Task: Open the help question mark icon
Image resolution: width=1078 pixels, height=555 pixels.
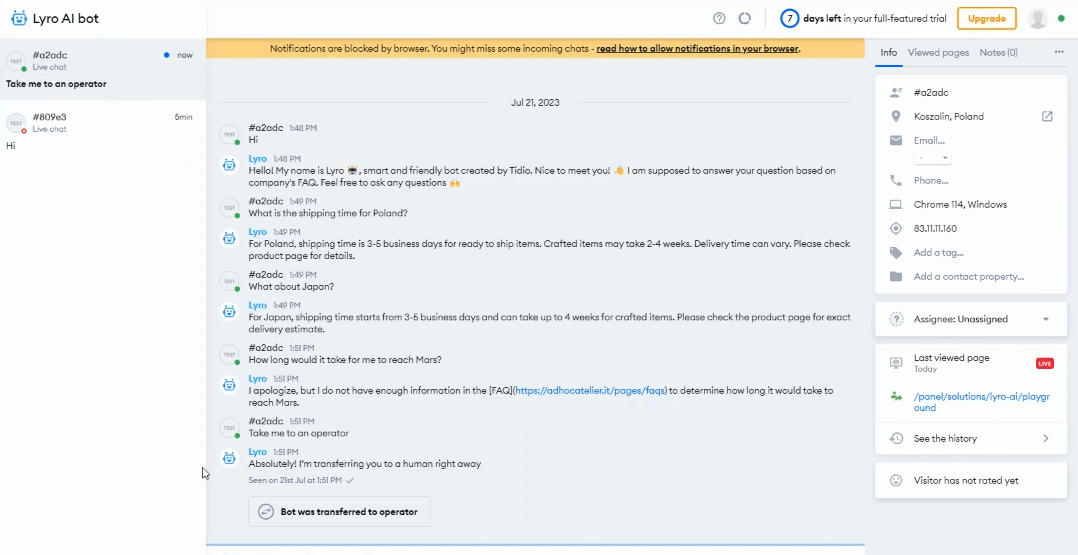Action: pyautogui.click(x=719, y=19)
